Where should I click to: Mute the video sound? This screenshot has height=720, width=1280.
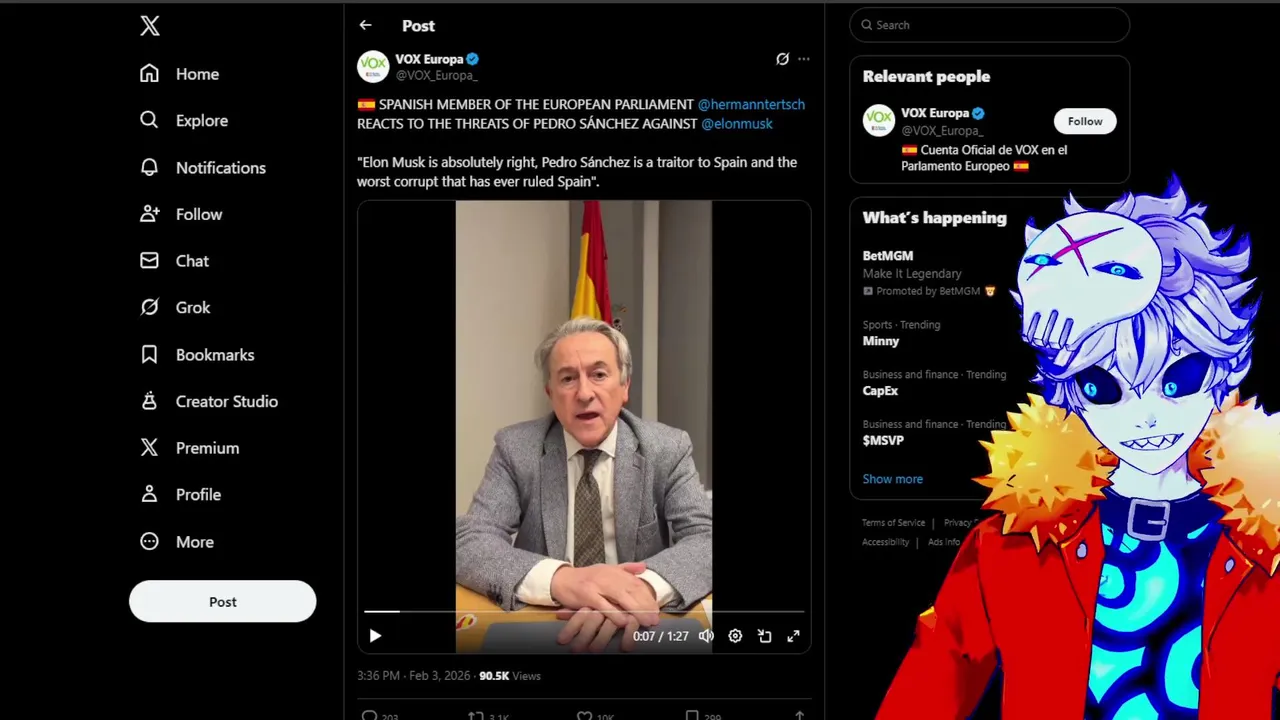point(706,636)
